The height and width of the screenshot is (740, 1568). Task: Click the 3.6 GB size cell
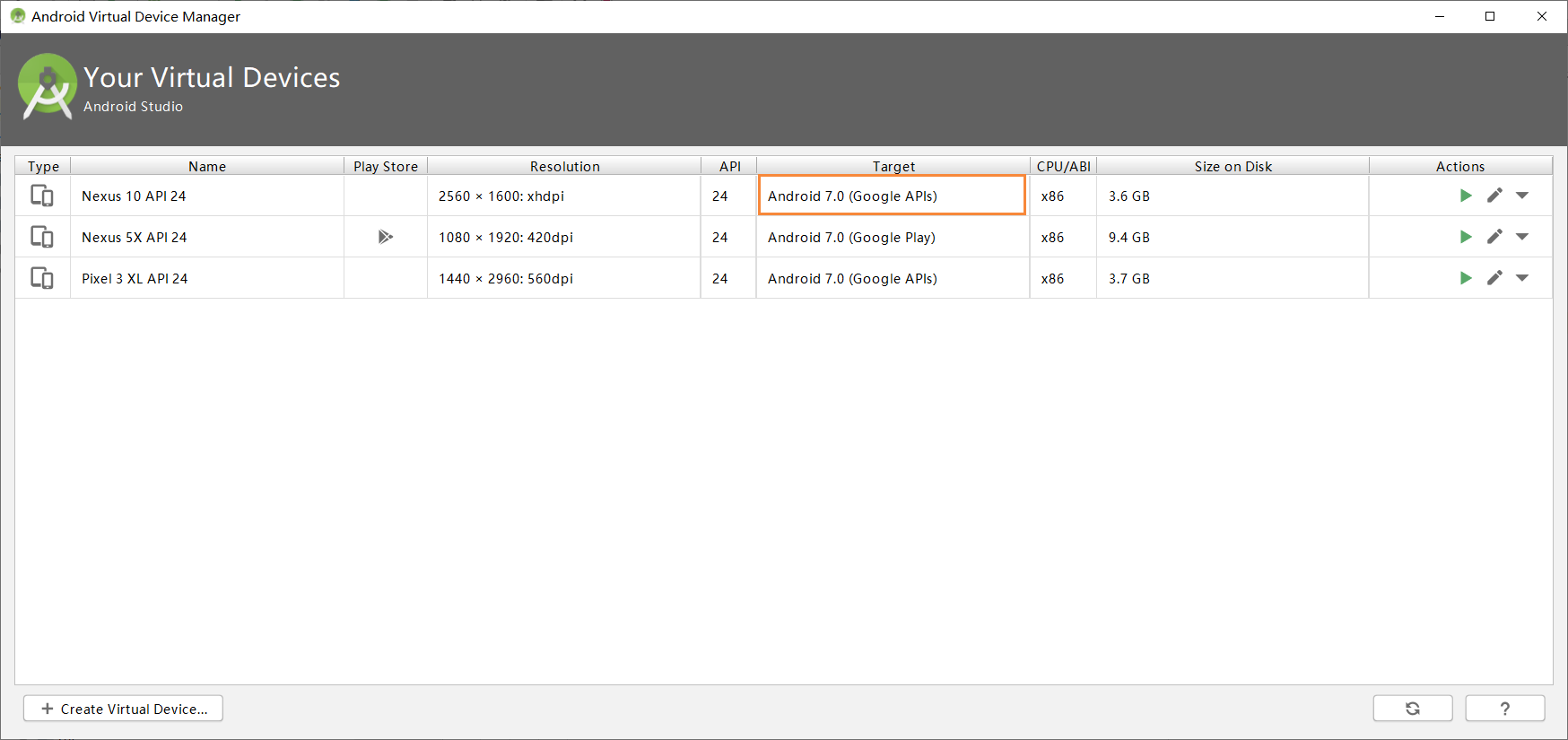[x=1233, y=196]
